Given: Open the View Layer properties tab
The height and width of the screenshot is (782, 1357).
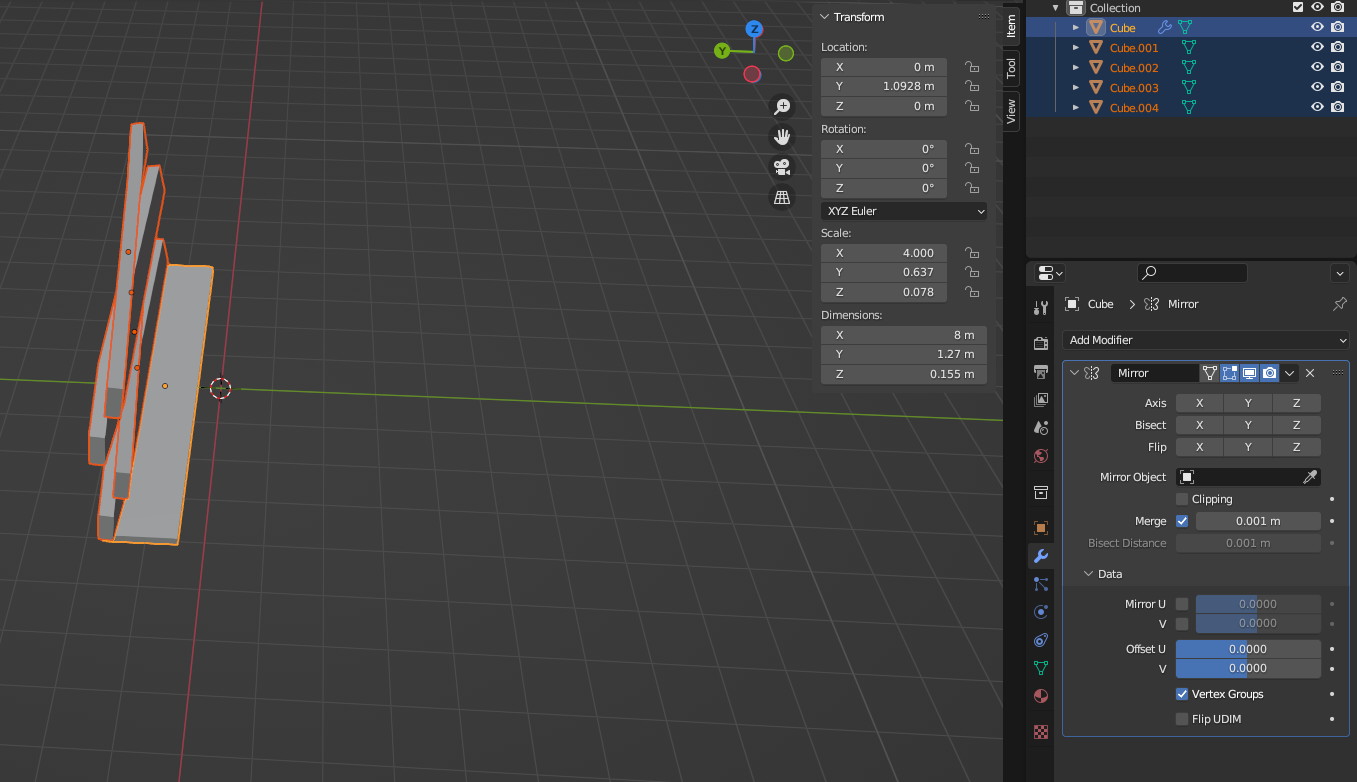Looking at the screenshot, I should coord(1041,399).
